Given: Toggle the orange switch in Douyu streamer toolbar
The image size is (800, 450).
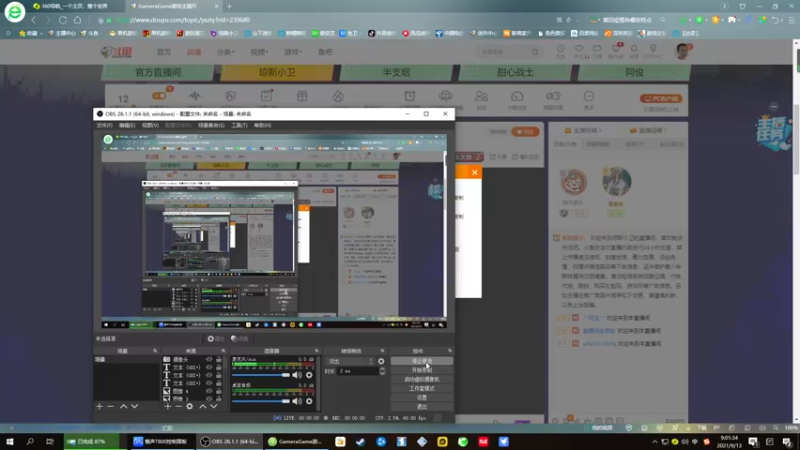Looking at the screenshot, I should pyautogui.click(x=159, y=96).
